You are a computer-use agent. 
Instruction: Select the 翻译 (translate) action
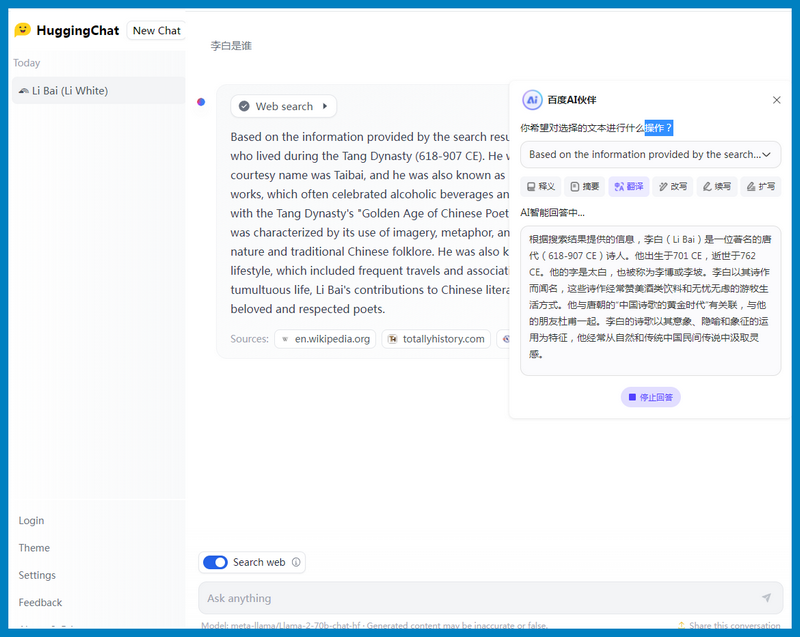click(x=629, y=187)
